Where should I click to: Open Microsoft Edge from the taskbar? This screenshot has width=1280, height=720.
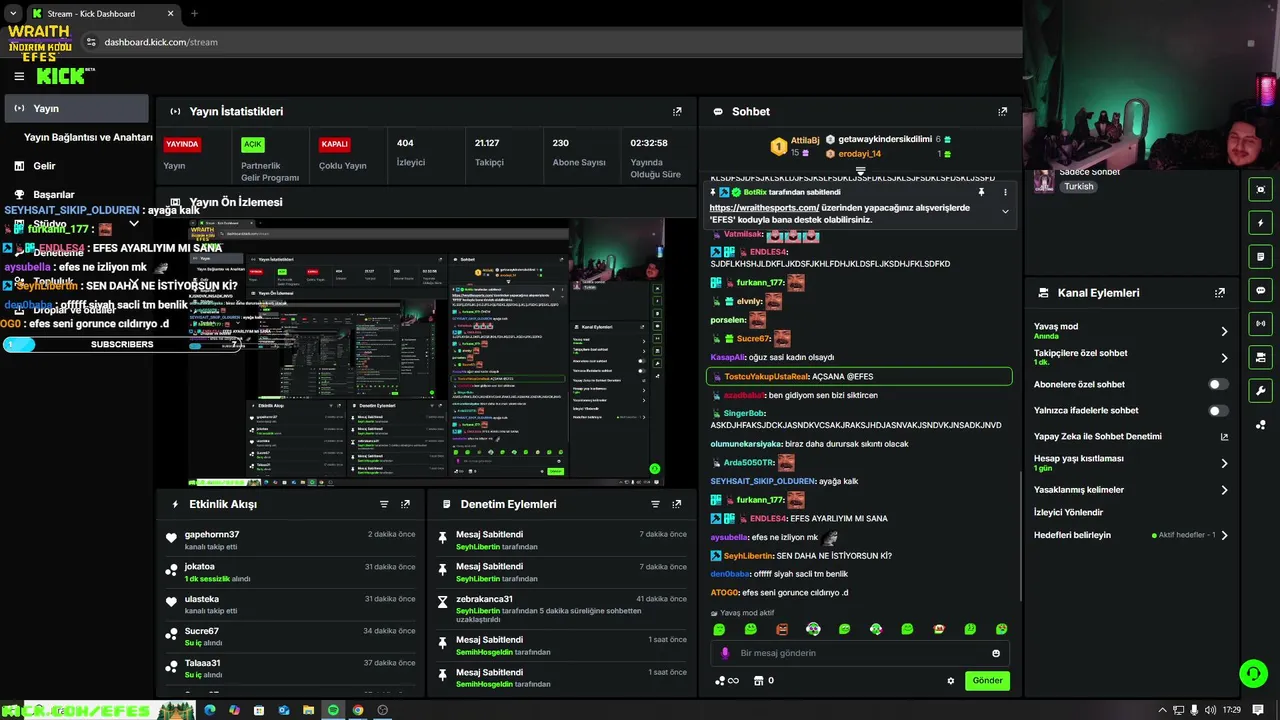(210, 710)
